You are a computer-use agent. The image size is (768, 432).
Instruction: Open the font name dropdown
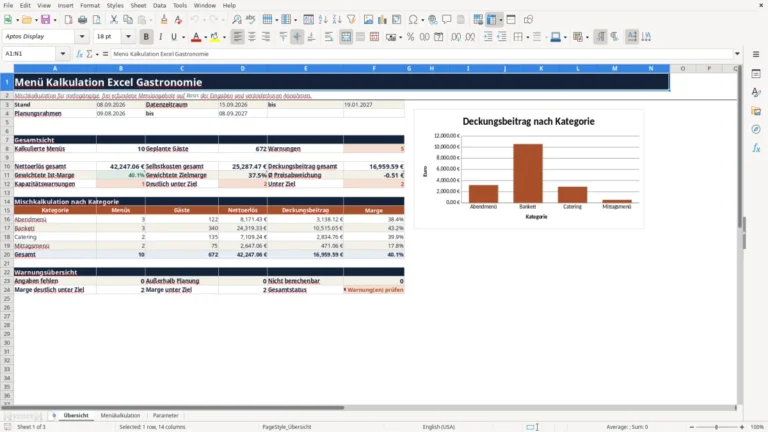coord(82,36)
